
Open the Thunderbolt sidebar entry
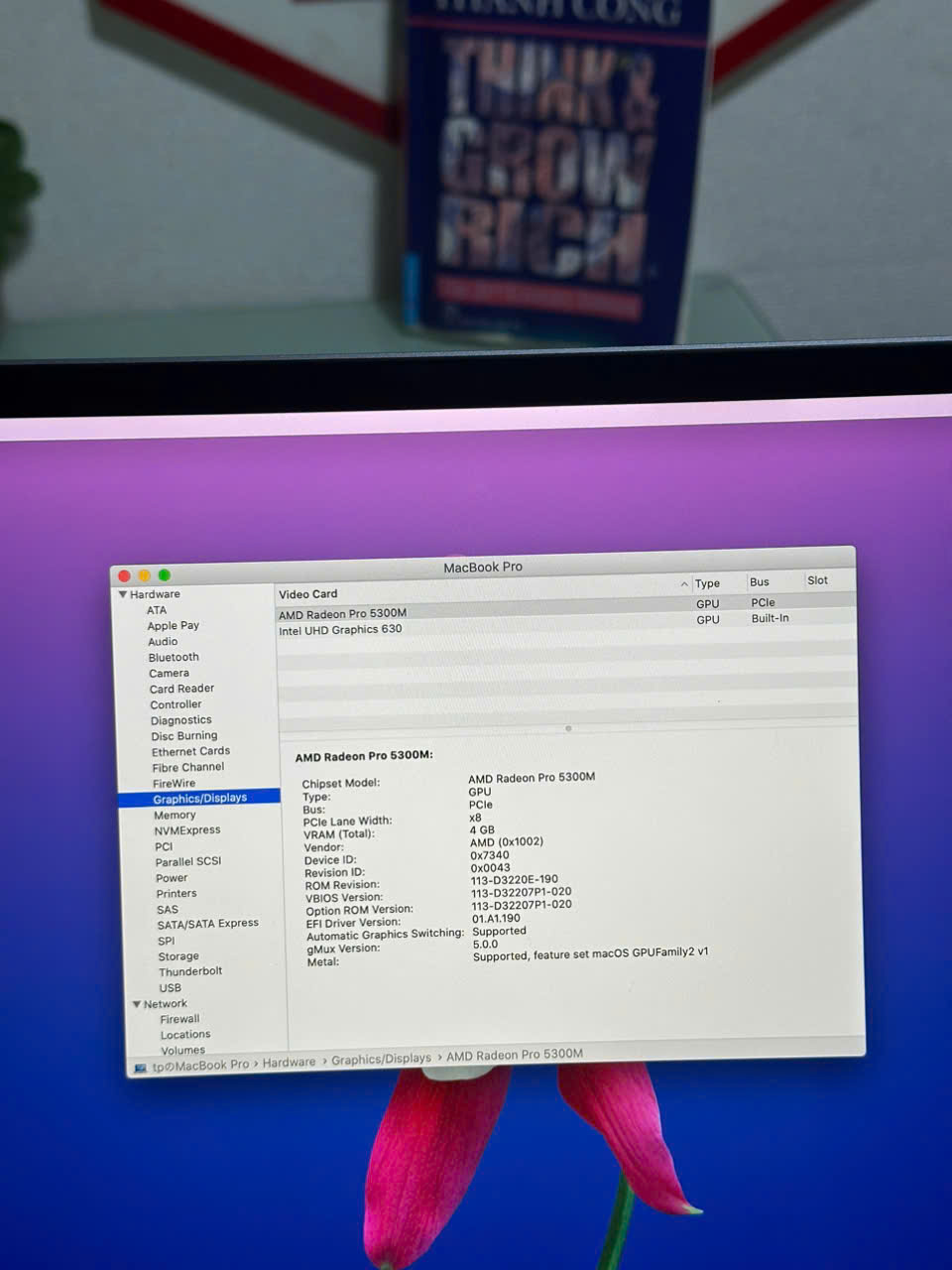tap(190, 971)
